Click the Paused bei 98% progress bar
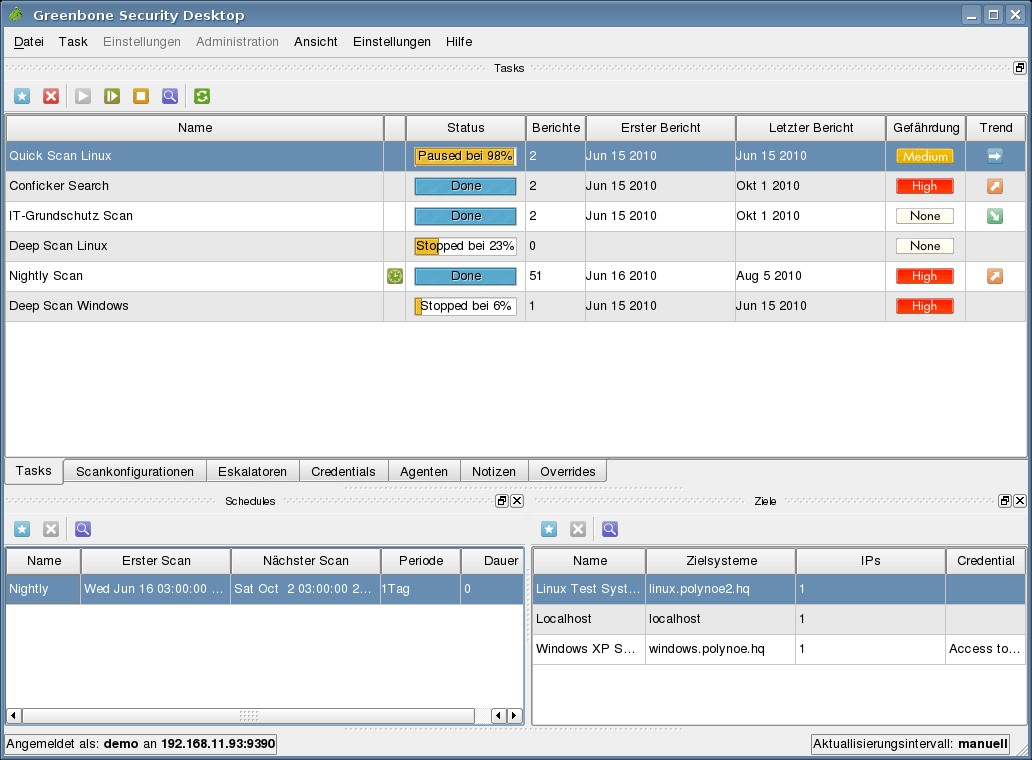Screen dimensions: 1032x760 [465, 156]
